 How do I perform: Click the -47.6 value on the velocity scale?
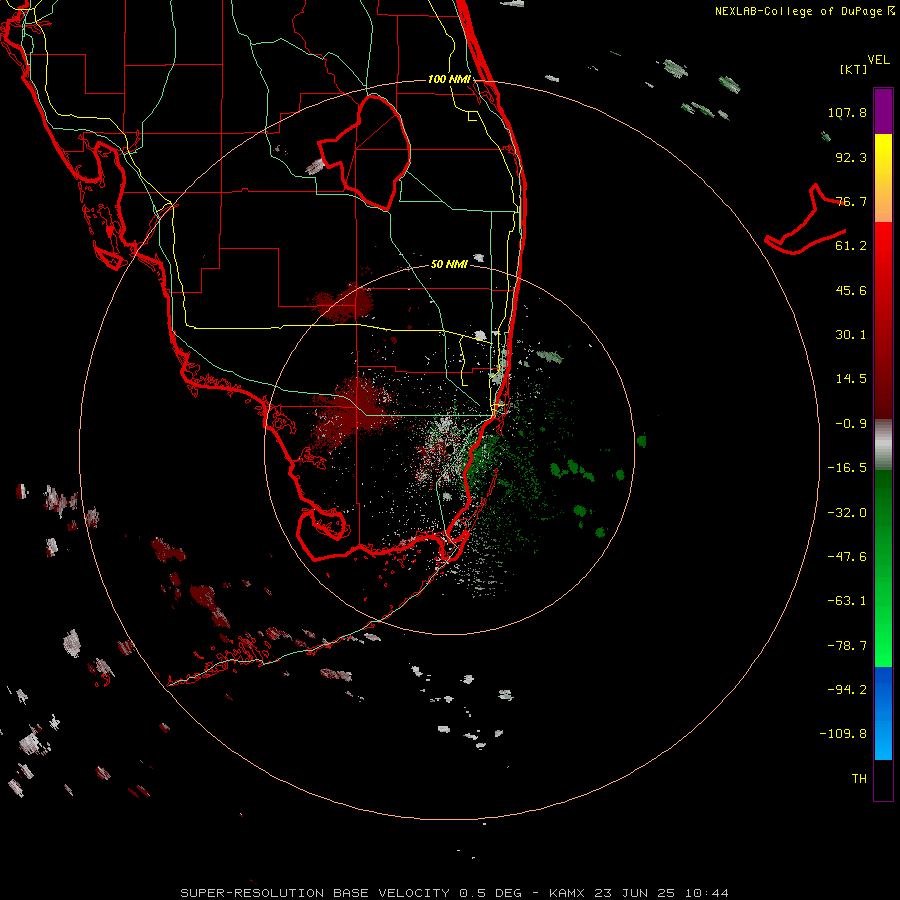847,557
